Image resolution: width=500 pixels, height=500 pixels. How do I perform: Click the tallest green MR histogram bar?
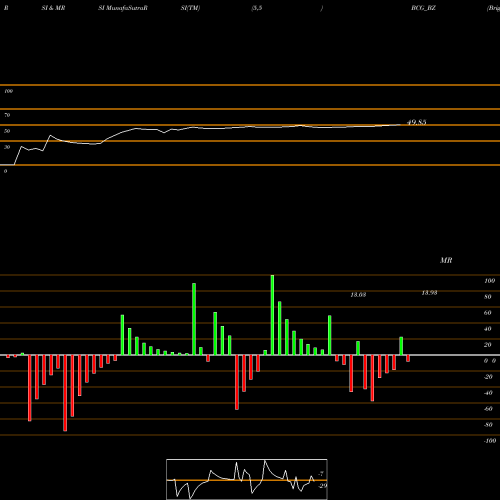coord(272,315)
